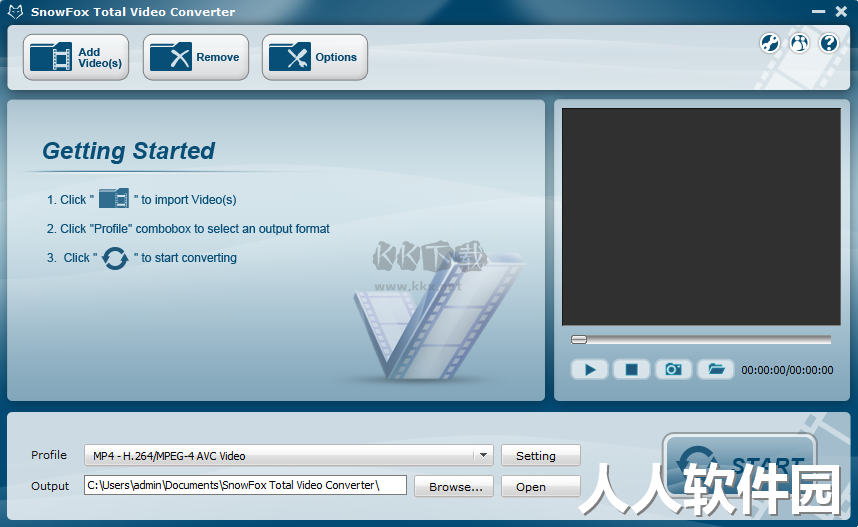Screen dimensions: 858x527
Task: Click step 2 text about Profile combobox
Action: [x=188, y=229]
